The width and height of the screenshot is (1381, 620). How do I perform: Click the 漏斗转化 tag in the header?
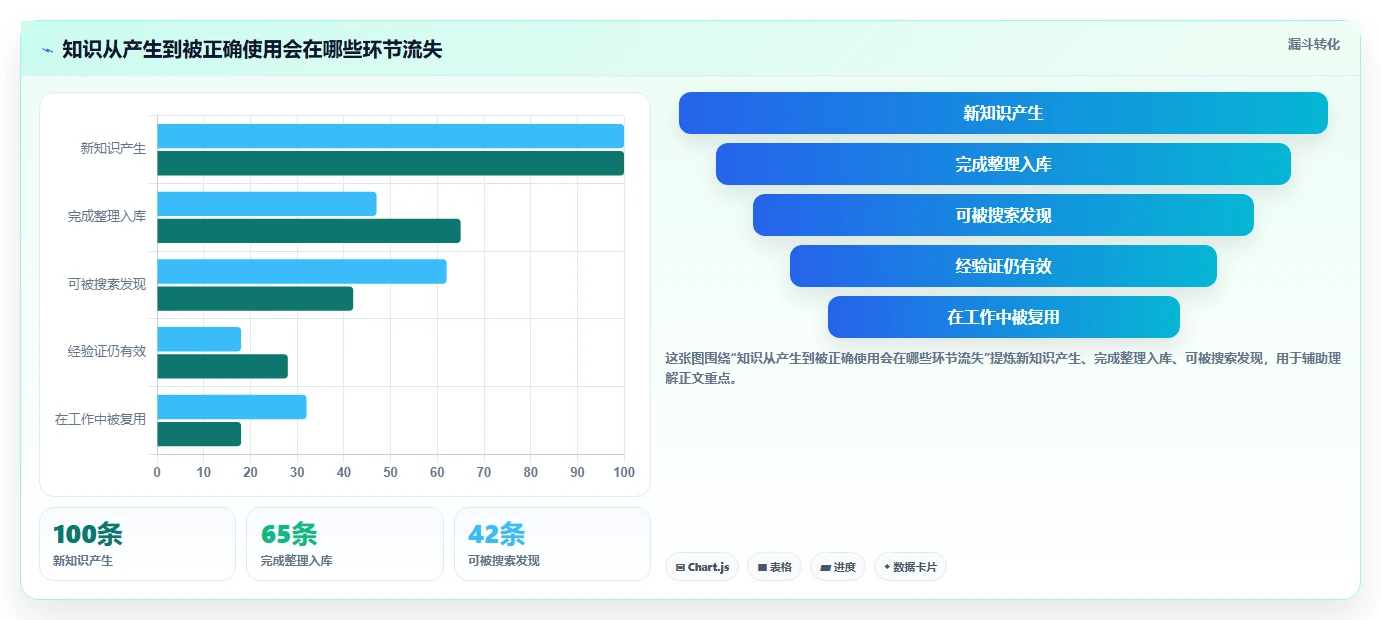[x=1313, y=44]
